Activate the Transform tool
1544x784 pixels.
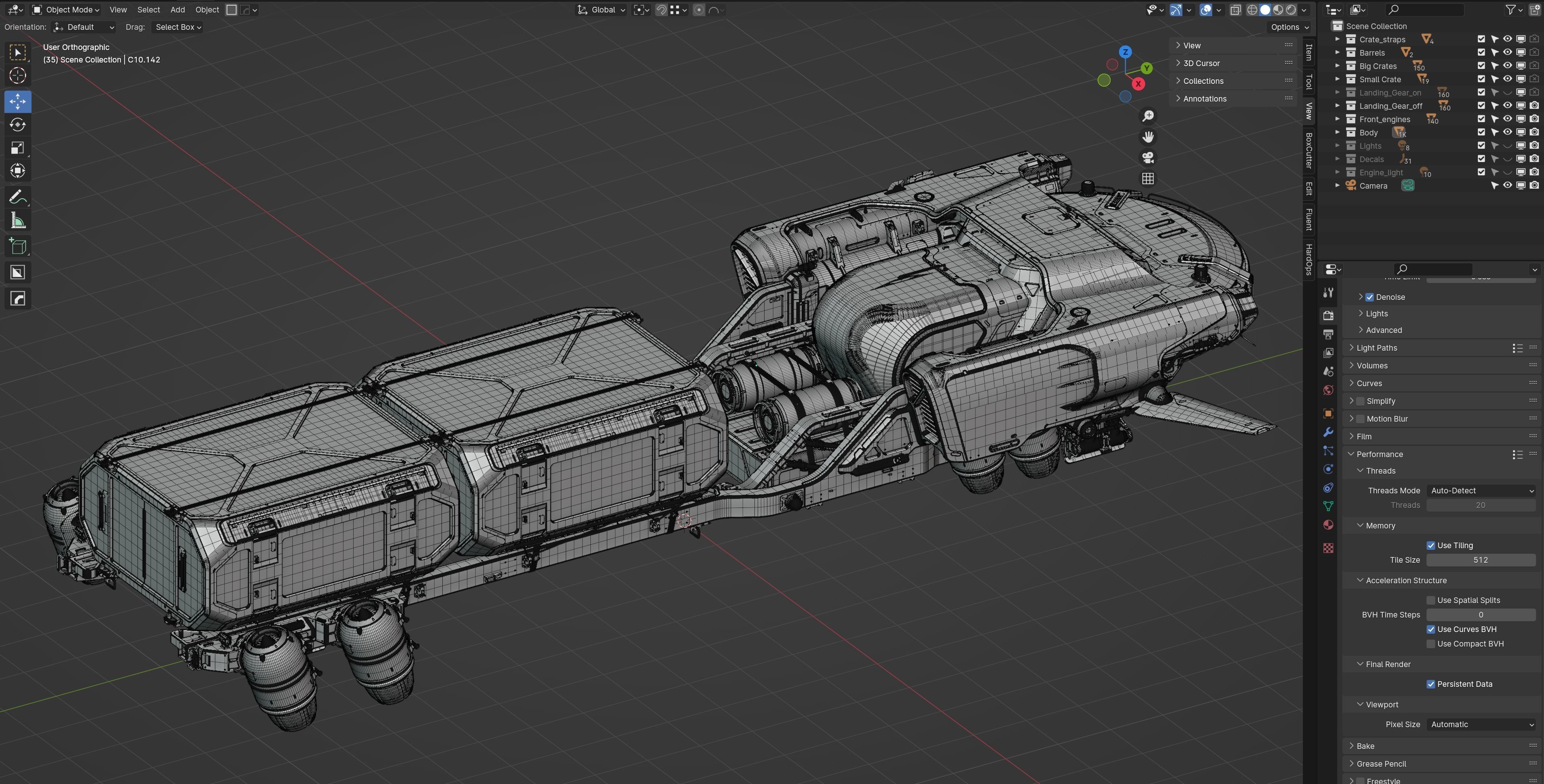tap(17, 171)
